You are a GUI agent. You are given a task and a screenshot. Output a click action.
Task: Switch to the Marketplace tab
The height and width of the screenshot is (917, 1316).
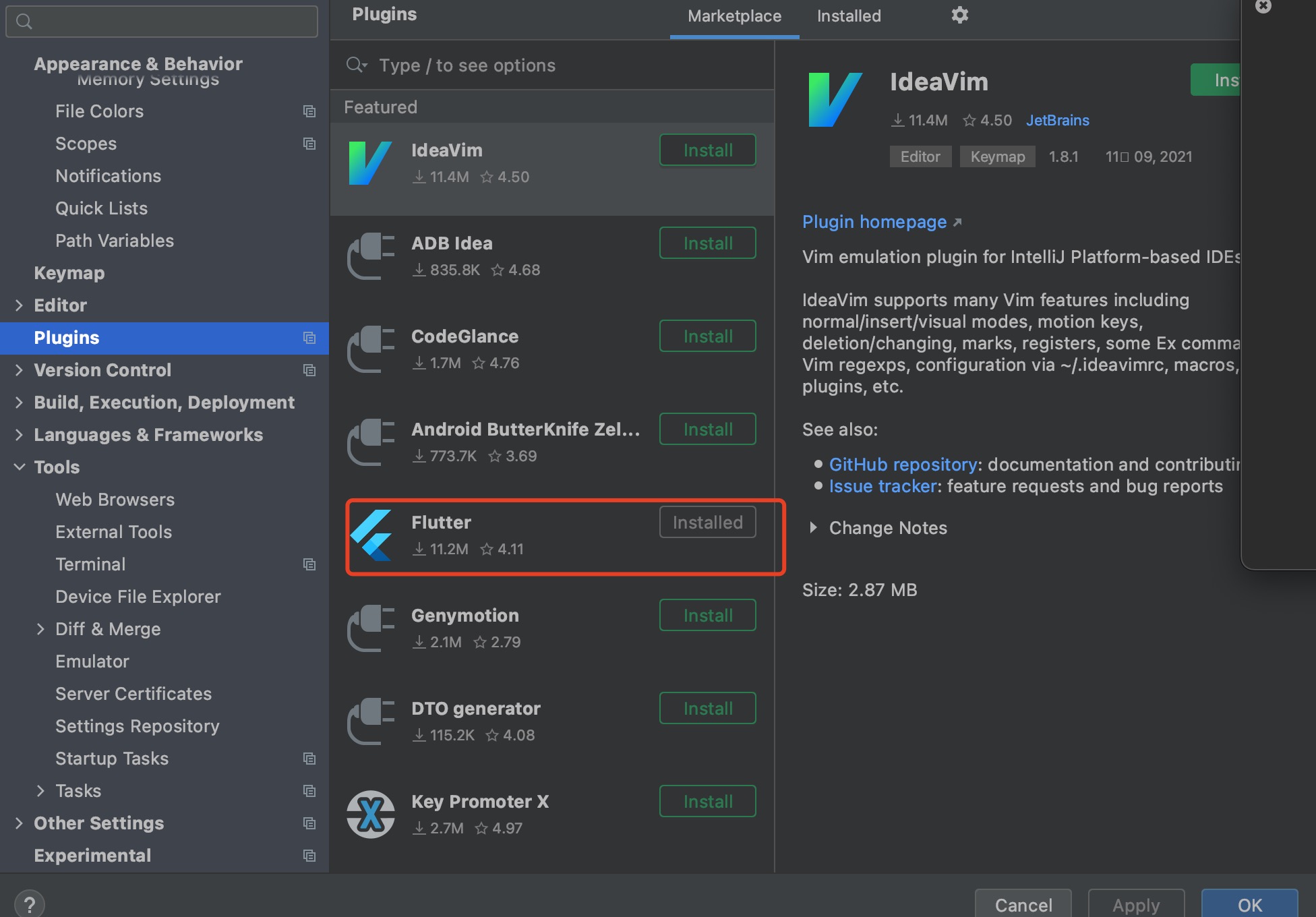pos(734,16)
